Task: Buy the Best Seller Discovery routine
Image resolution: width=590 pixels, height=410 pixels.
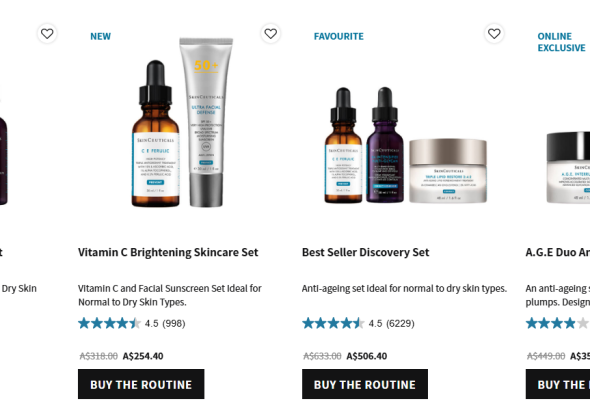Action: point(365,384)
